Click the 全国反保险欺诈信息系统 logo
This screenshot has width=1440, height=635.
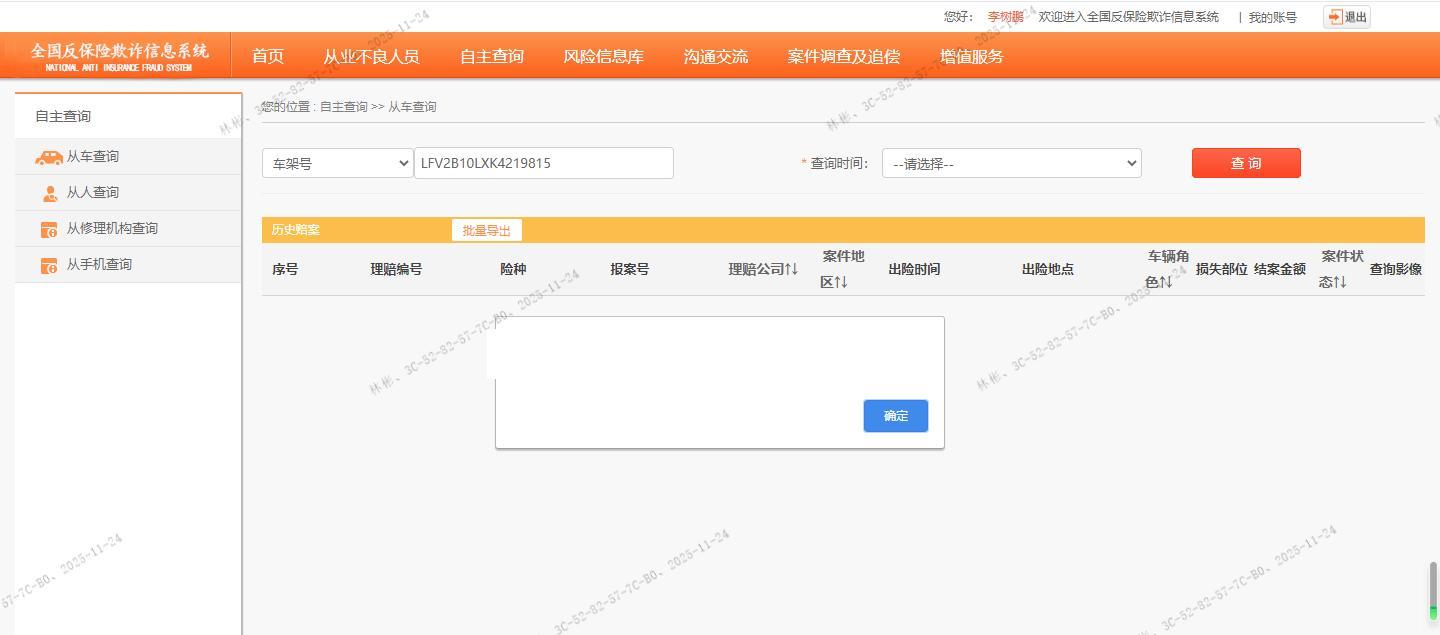click(119, 56)
